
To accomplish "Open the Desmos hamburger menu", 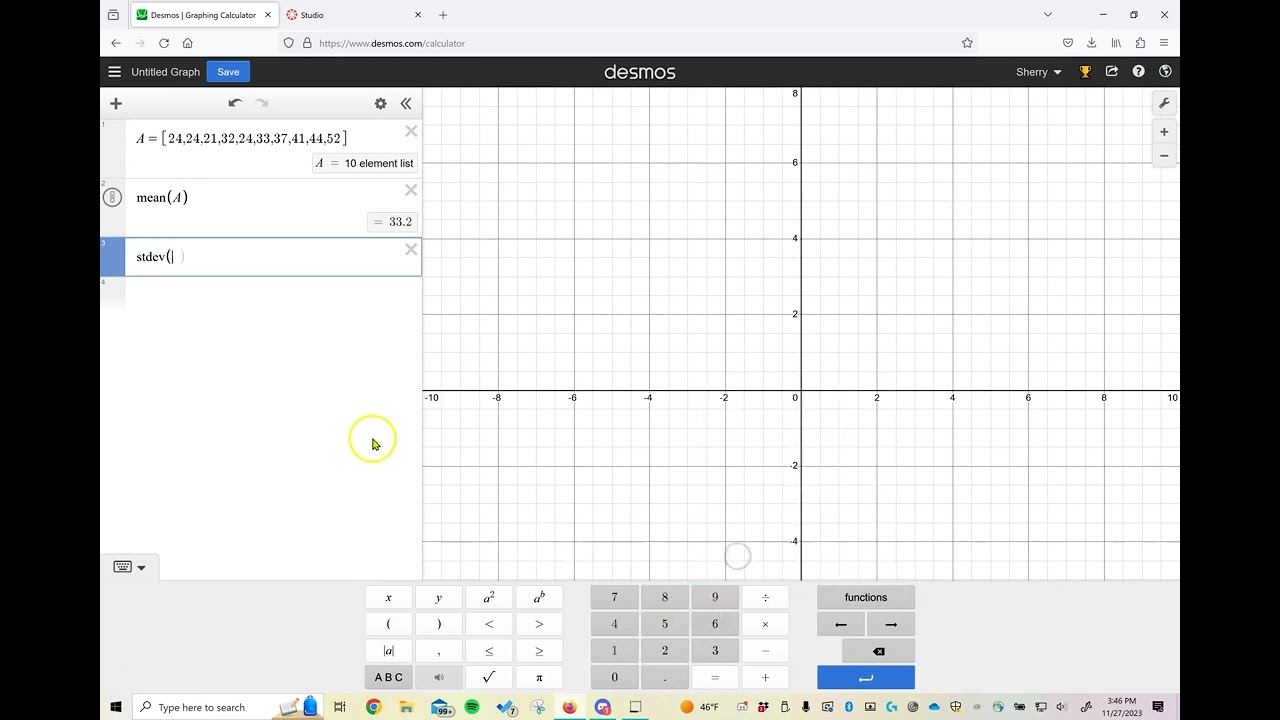I will pos(115,72).
